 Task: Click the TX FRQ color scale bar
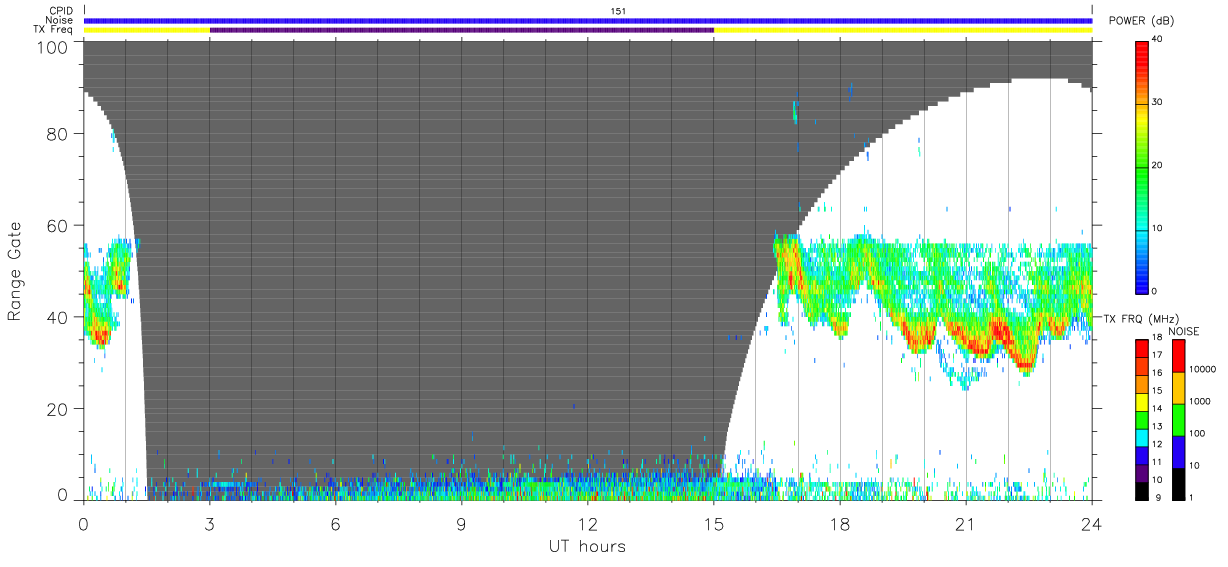1142,419
